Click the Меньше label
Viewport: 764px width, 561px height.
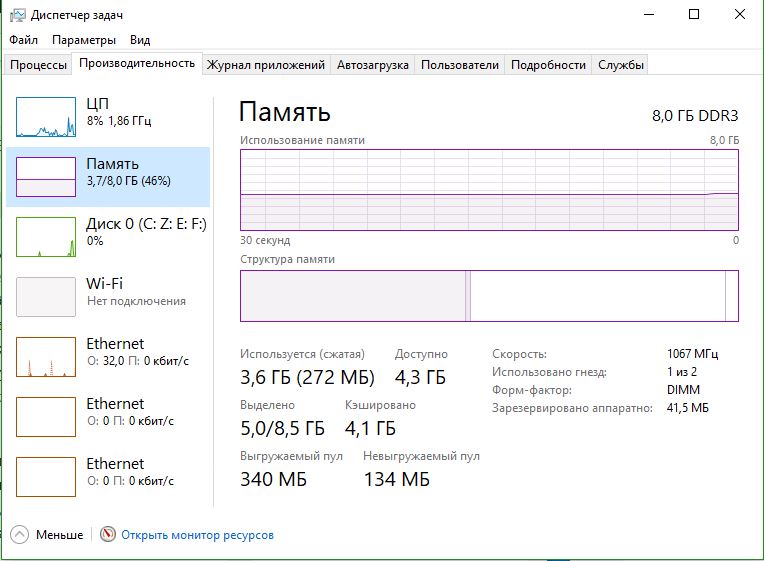tap(59, 535)
